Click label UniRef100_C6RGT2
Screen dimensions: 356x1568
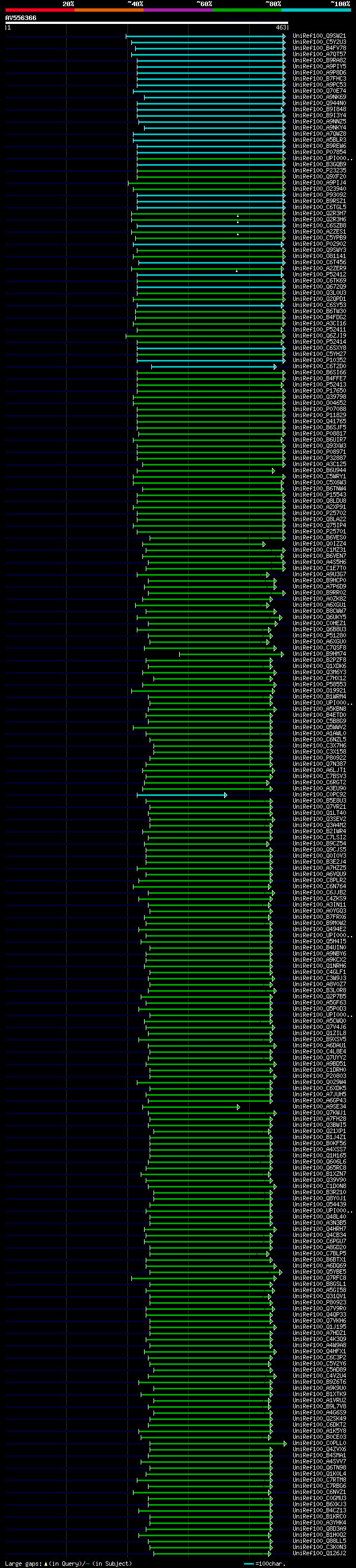point(319,782)
